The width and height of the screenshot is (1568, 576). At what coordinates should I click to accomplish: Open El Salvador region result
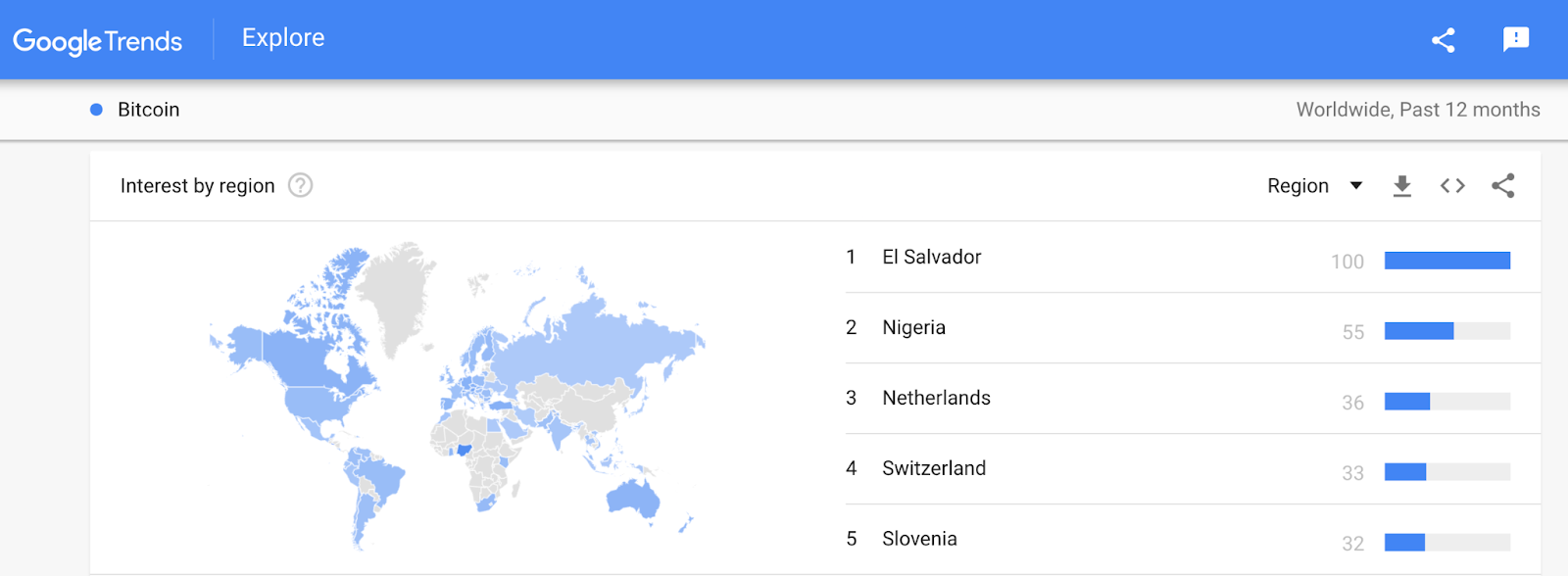point(931,258)
